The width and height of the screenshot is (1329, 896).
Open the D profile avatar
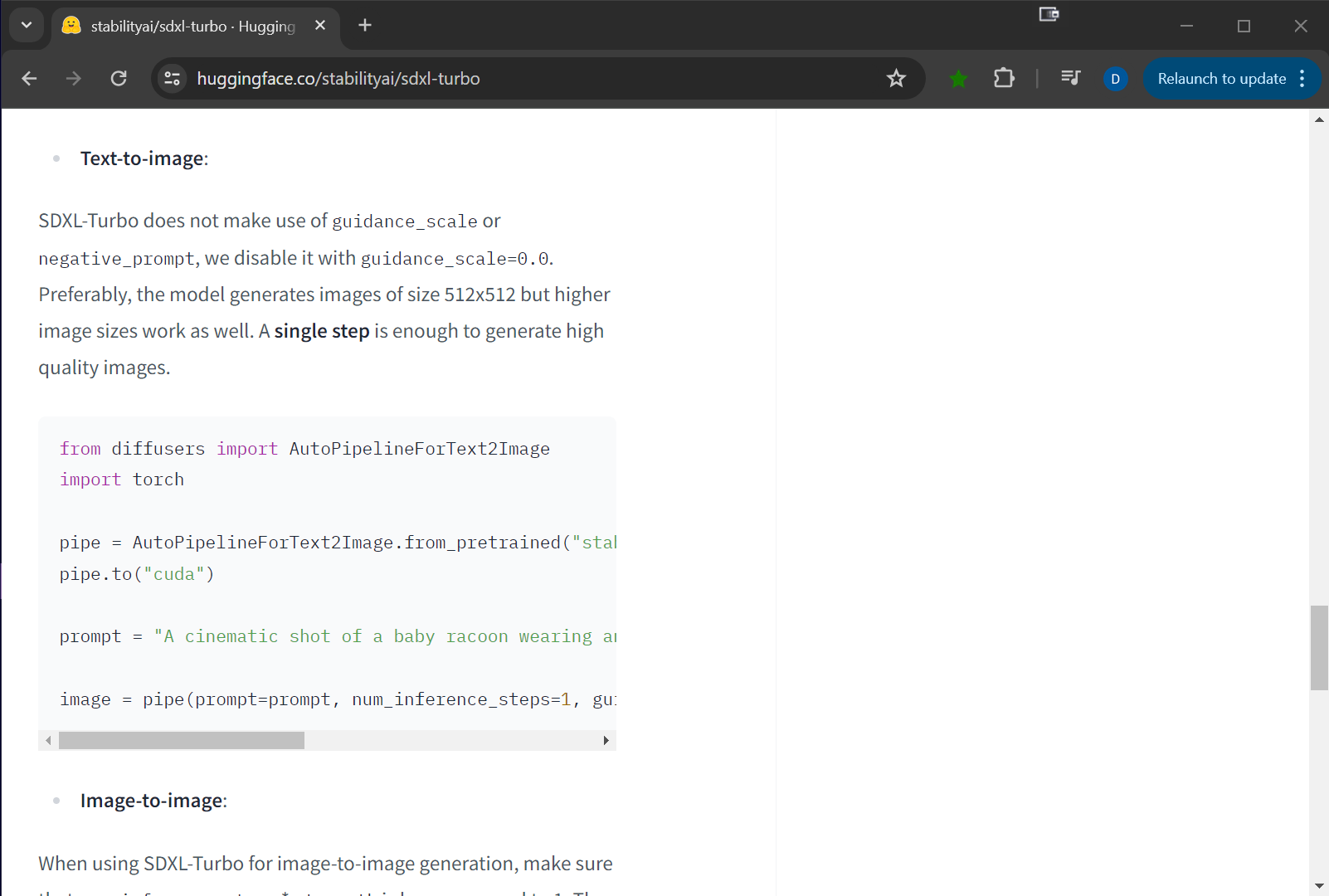[1114, 78]
